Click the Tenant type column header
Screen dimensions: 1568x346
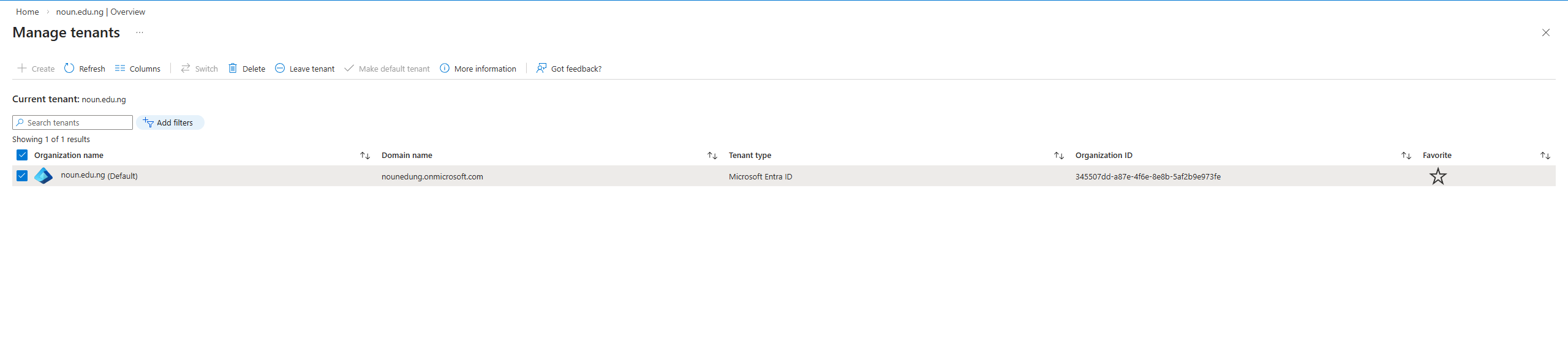tap(750, 155)
